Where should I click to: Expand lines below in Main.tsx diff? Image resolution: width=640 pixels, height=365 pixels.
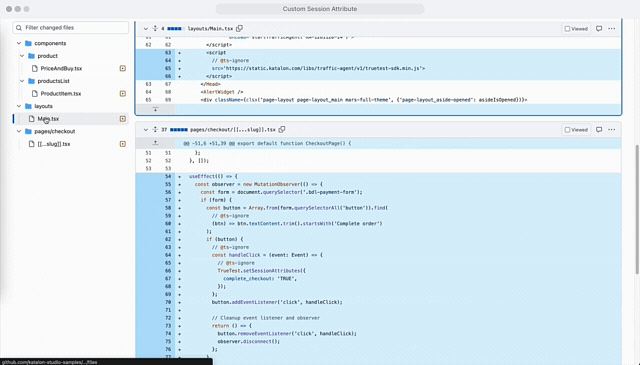click(156, 109)
